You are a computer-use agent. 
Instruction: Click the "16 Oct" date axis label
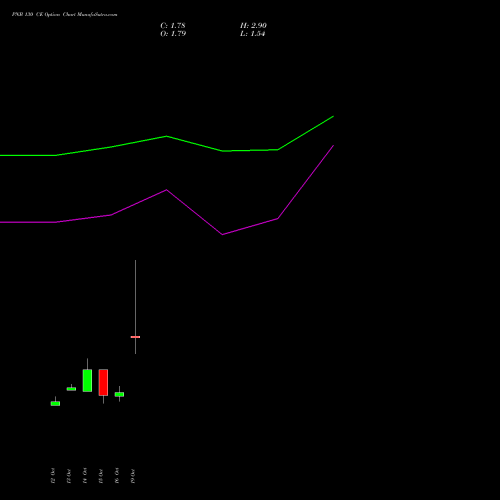click(117, 476)
